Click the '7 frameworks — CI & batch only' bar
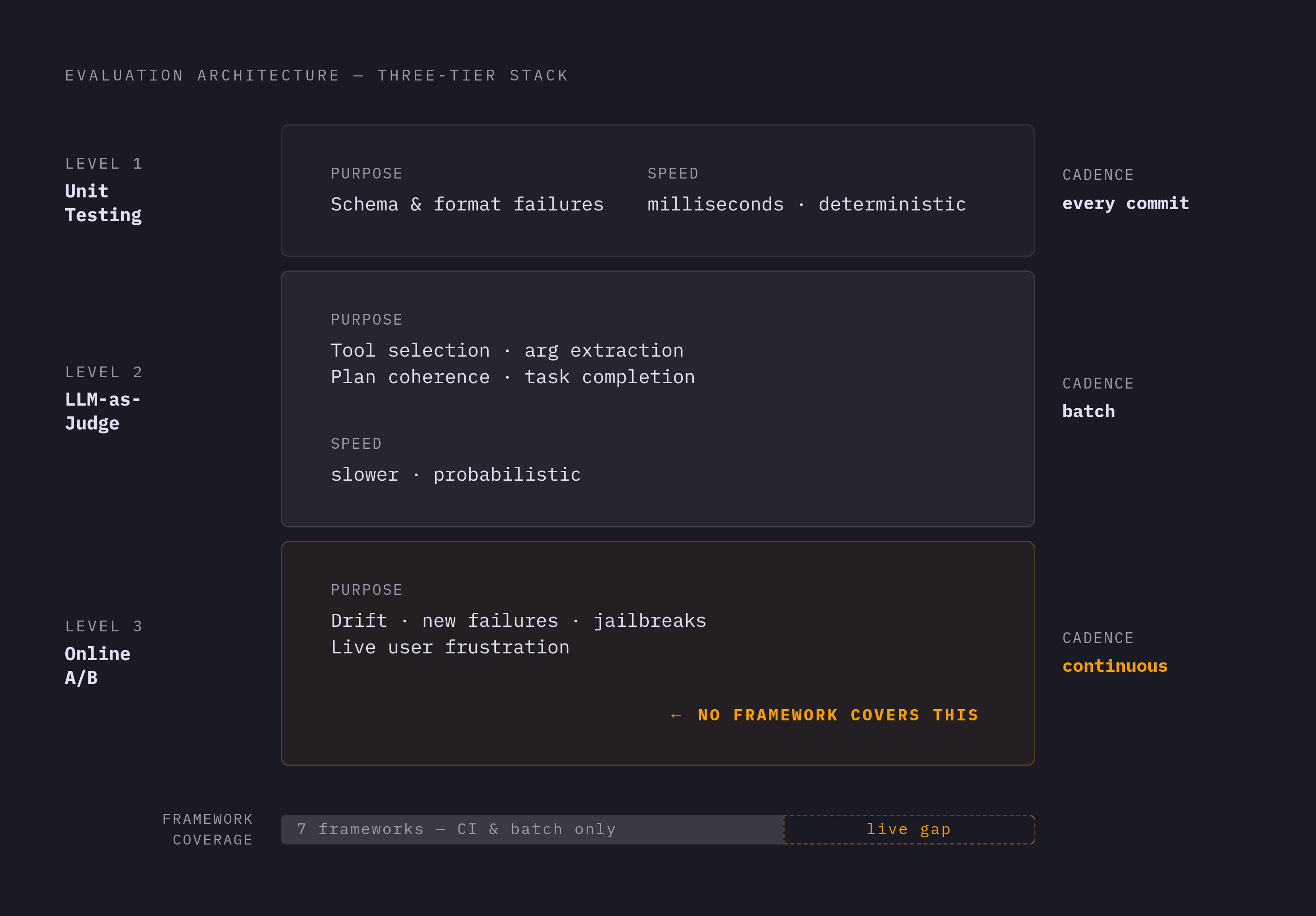The width and height of the screenshot is (1316, 916). (x=532, y=830)
